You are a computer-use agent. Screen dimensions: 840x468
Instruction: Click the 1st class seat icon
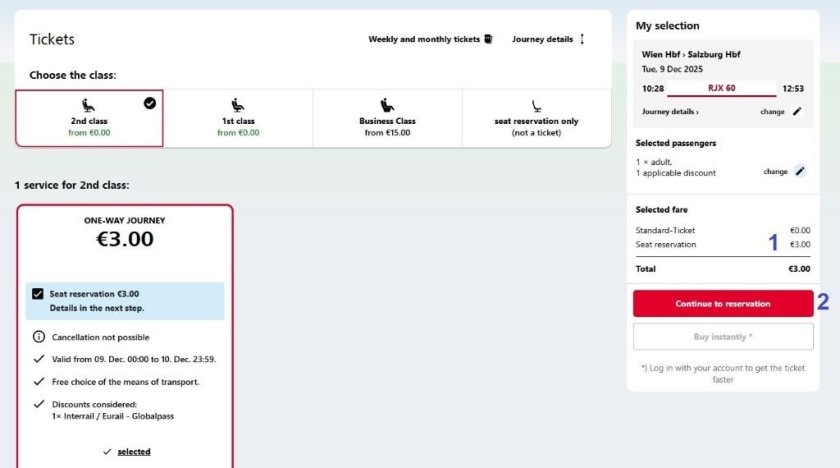tap(238, 105)
